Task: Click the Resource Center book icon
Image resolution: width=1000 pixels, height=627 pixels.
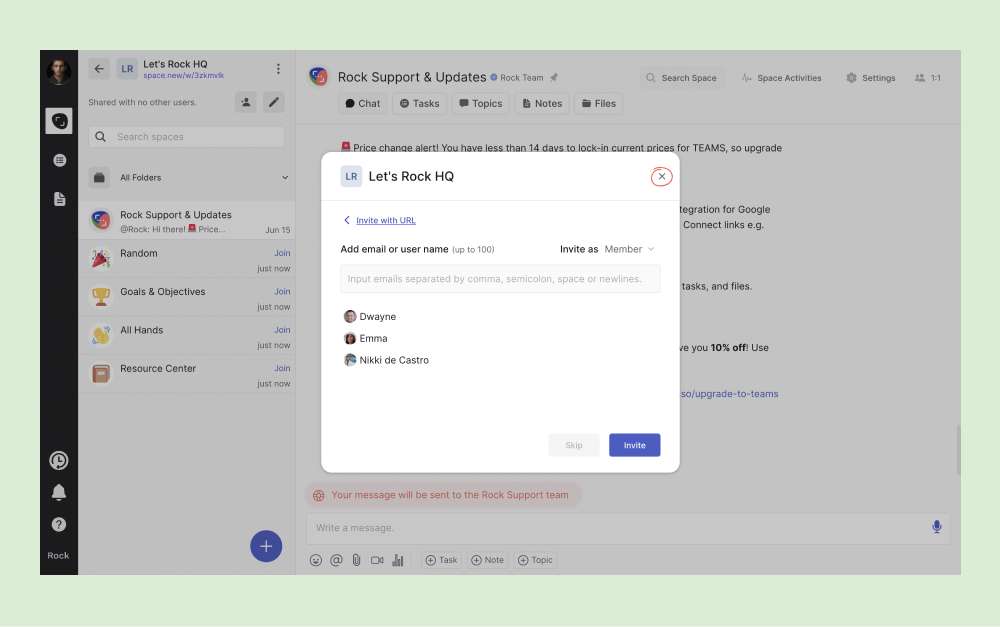Action: point(101,373)
